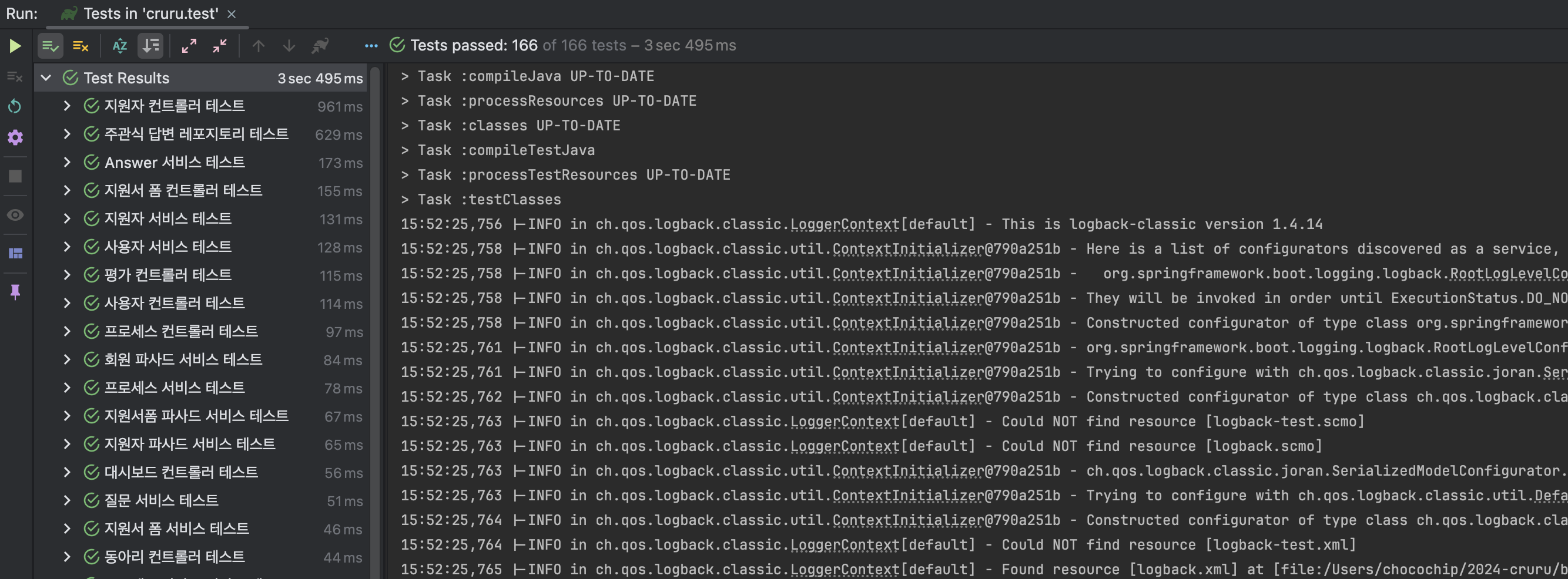Click '> Task :compileJava UP-TO-DATE' console line
Viewport: 1568px width, 579px height.
[527, 76]
